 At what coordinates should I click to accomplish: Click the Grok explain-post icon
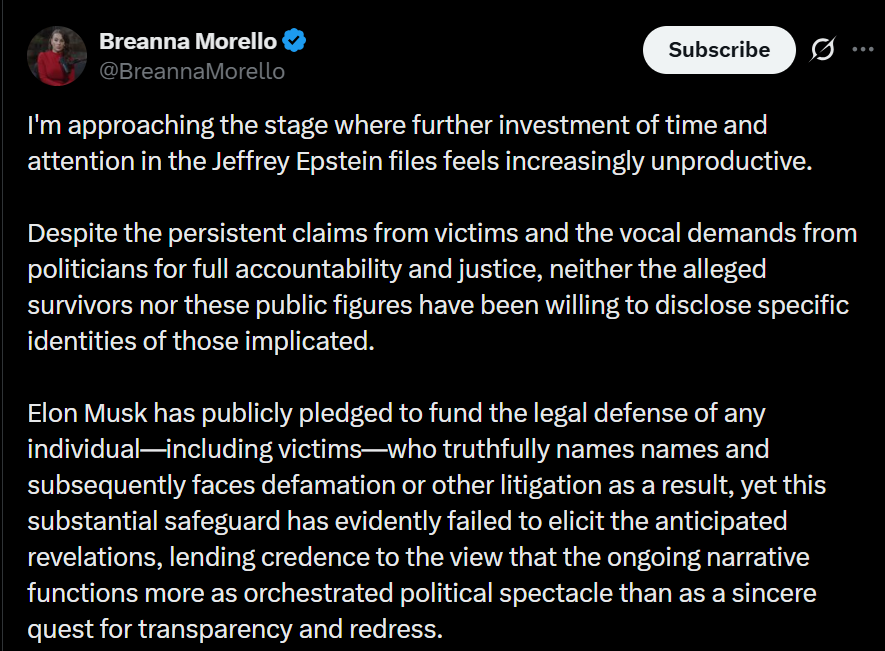[x=824, y=50]
